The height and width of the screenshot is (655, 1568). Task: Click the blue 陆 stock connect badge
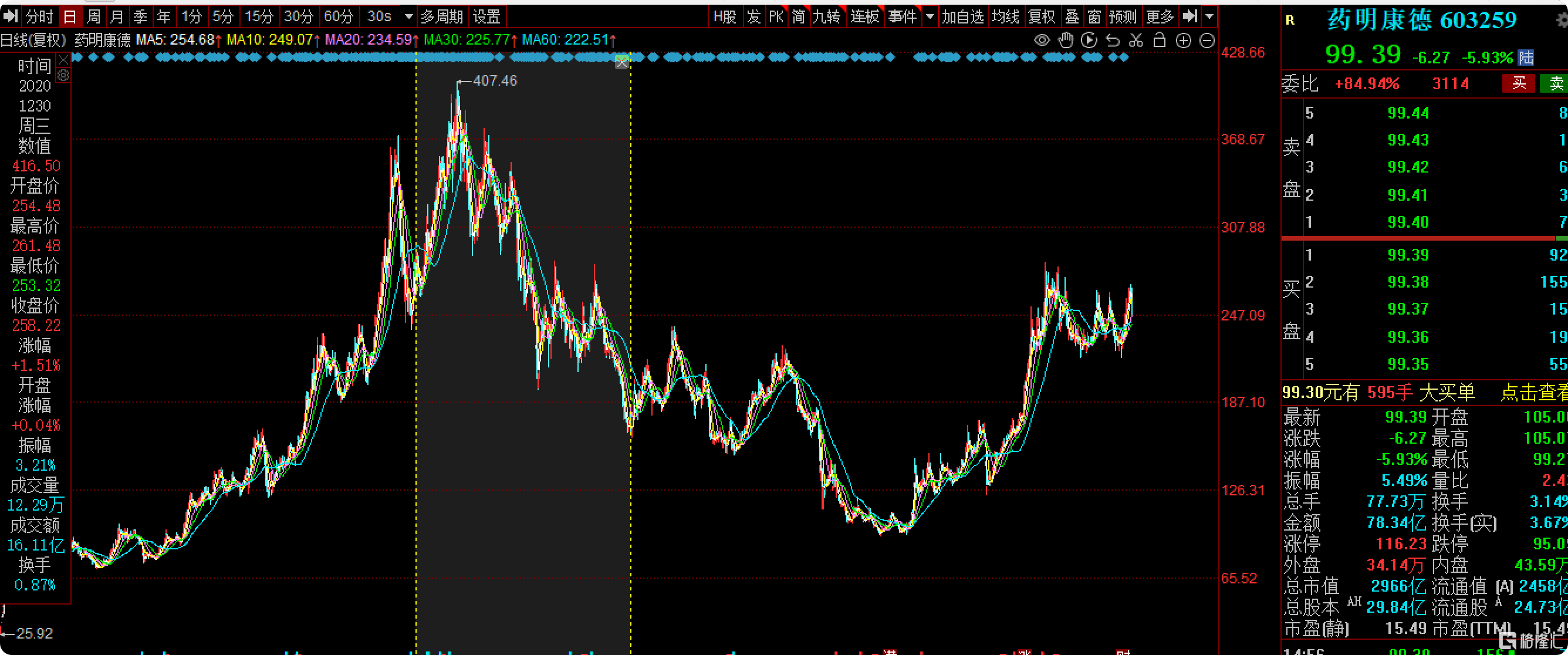(1526, 58)
